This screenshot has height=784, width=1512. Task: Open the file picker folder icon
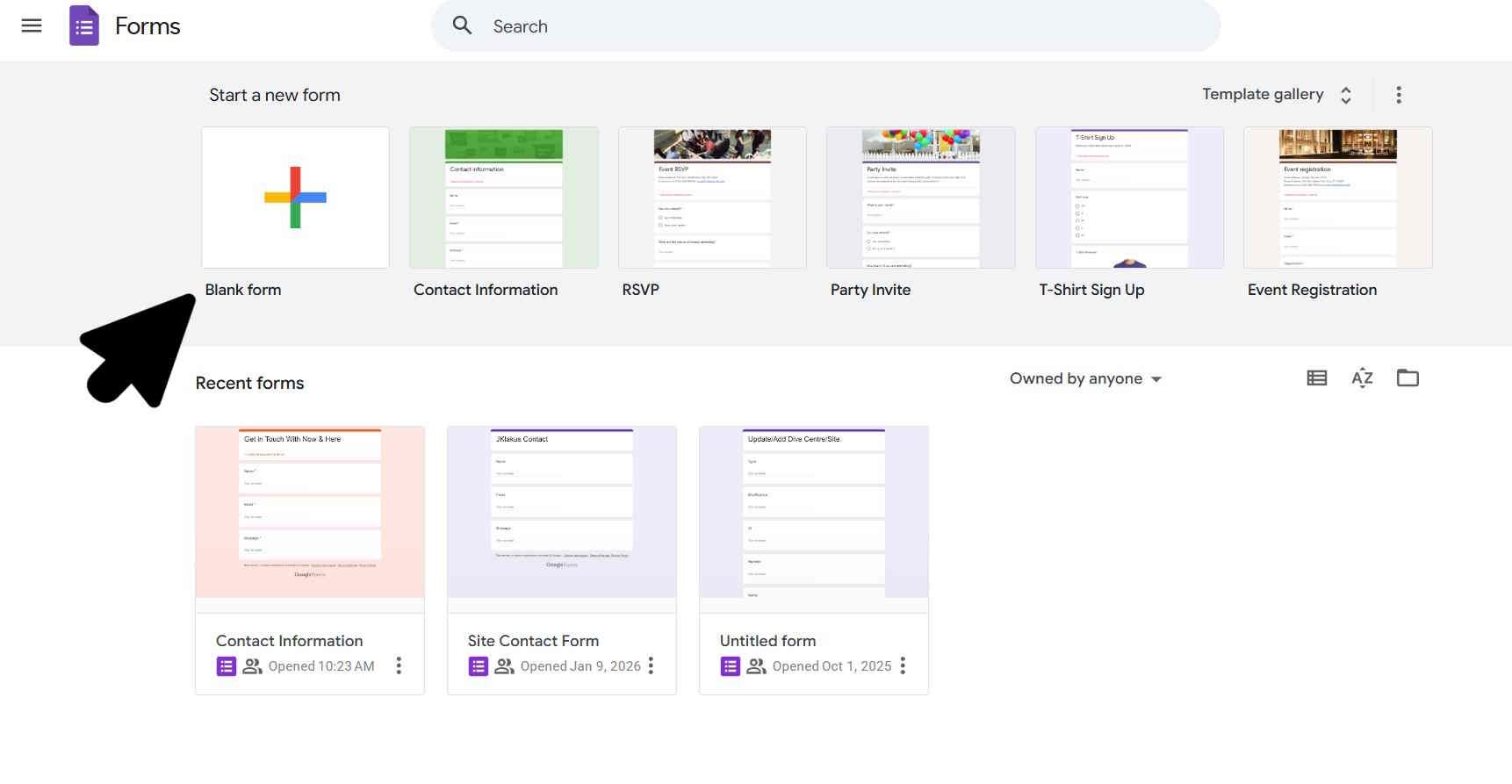tap(1408, 378)
